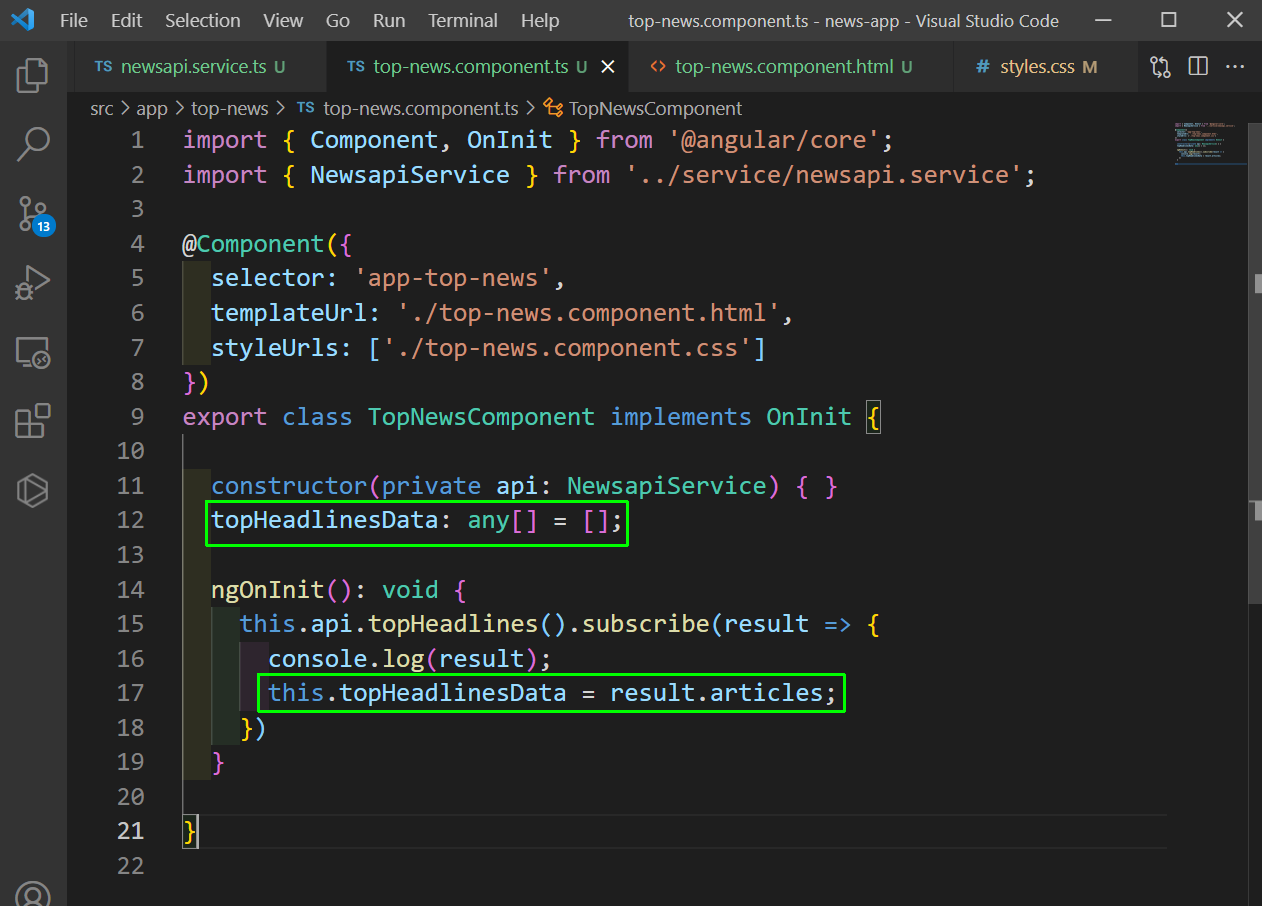The width and height of the screenshot is (1262, 906).
Task: Open the Edit menu
Action: [126, 20]
